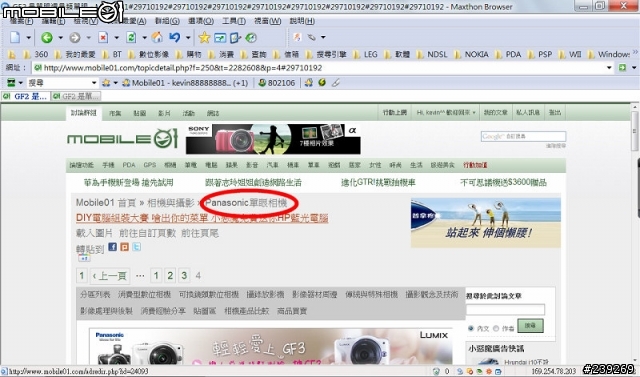Screen dimensions: 640x377
Task: Share to Twitter icon
Action: point(137,247)
